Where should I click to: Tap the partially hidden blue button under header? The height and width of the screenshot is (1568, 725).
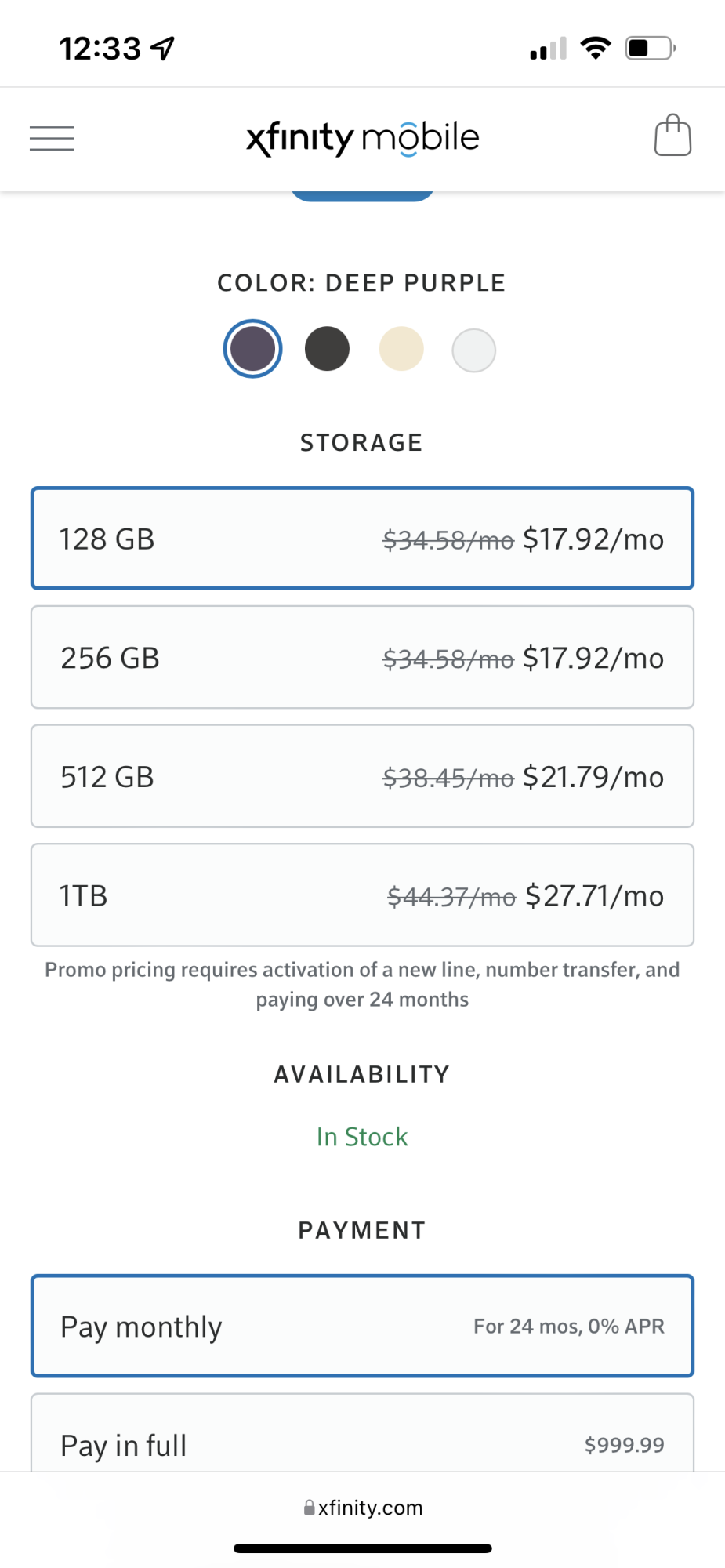[362, 196]
